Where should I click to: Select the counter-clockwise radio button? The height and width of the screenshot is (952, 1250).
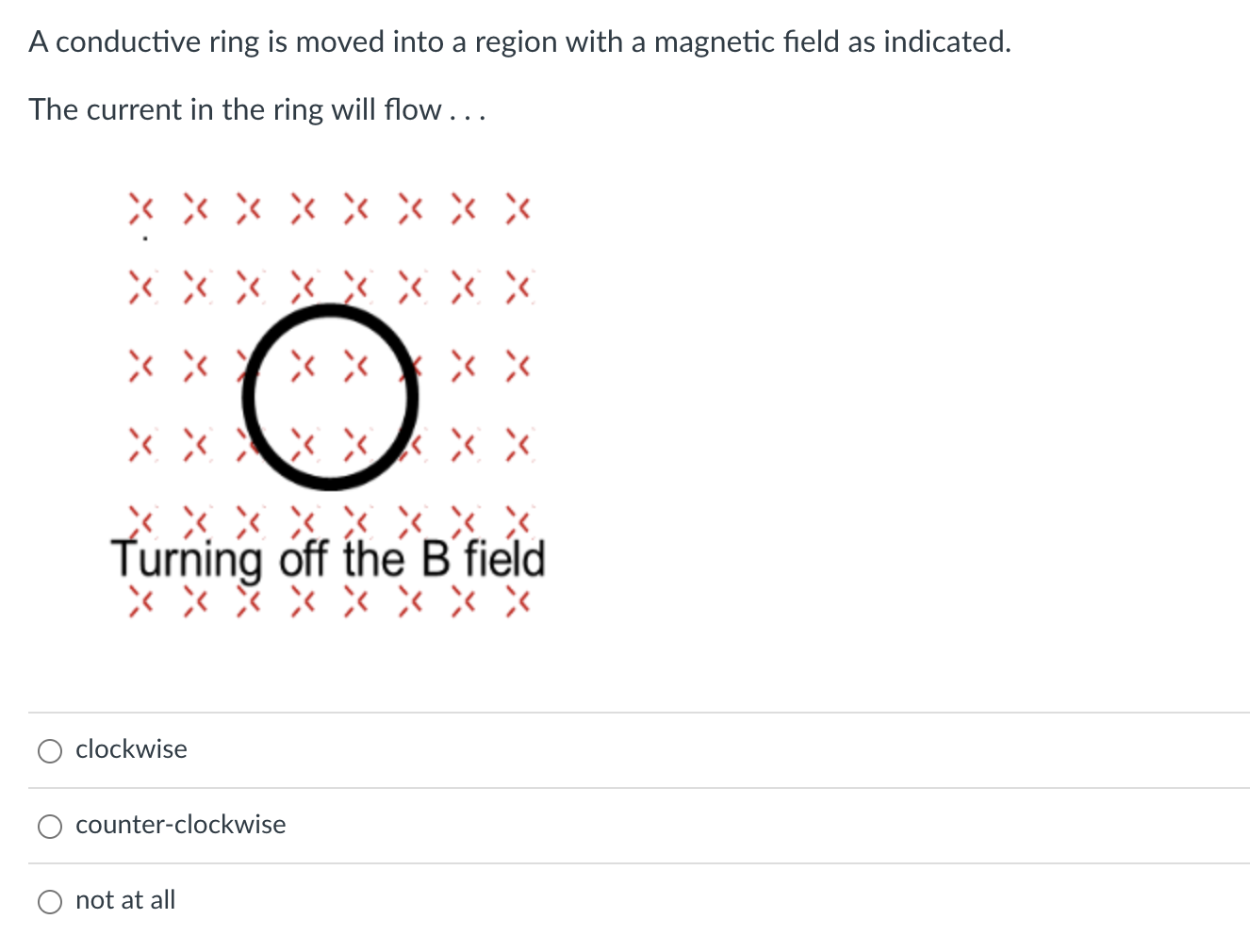point(51,826)
